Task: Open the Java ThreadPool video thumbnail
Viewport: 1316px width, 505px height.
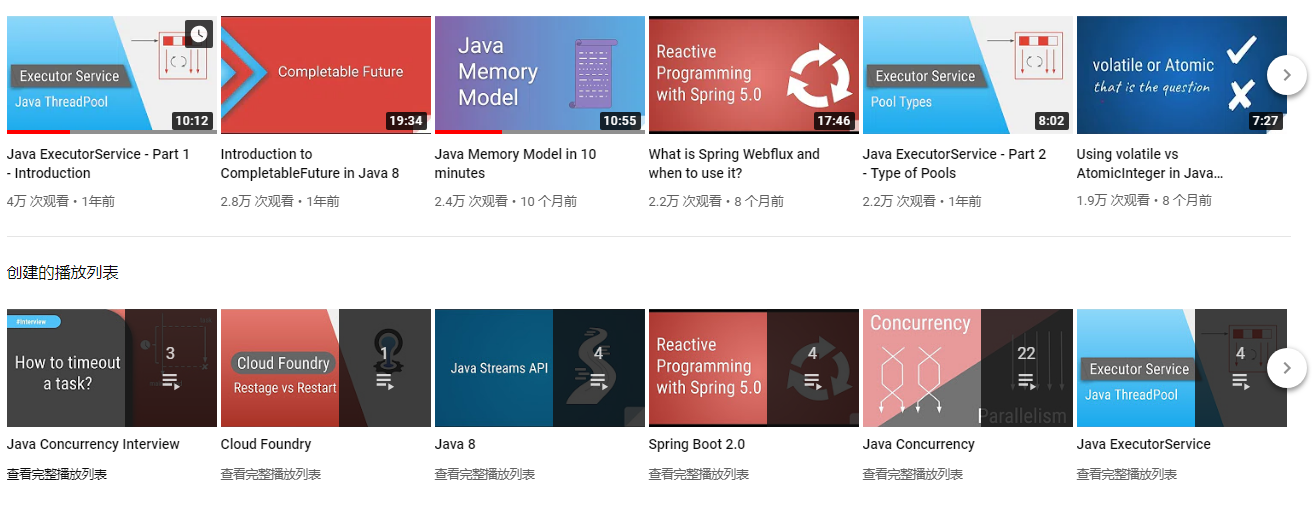Action: click(112, 75)
